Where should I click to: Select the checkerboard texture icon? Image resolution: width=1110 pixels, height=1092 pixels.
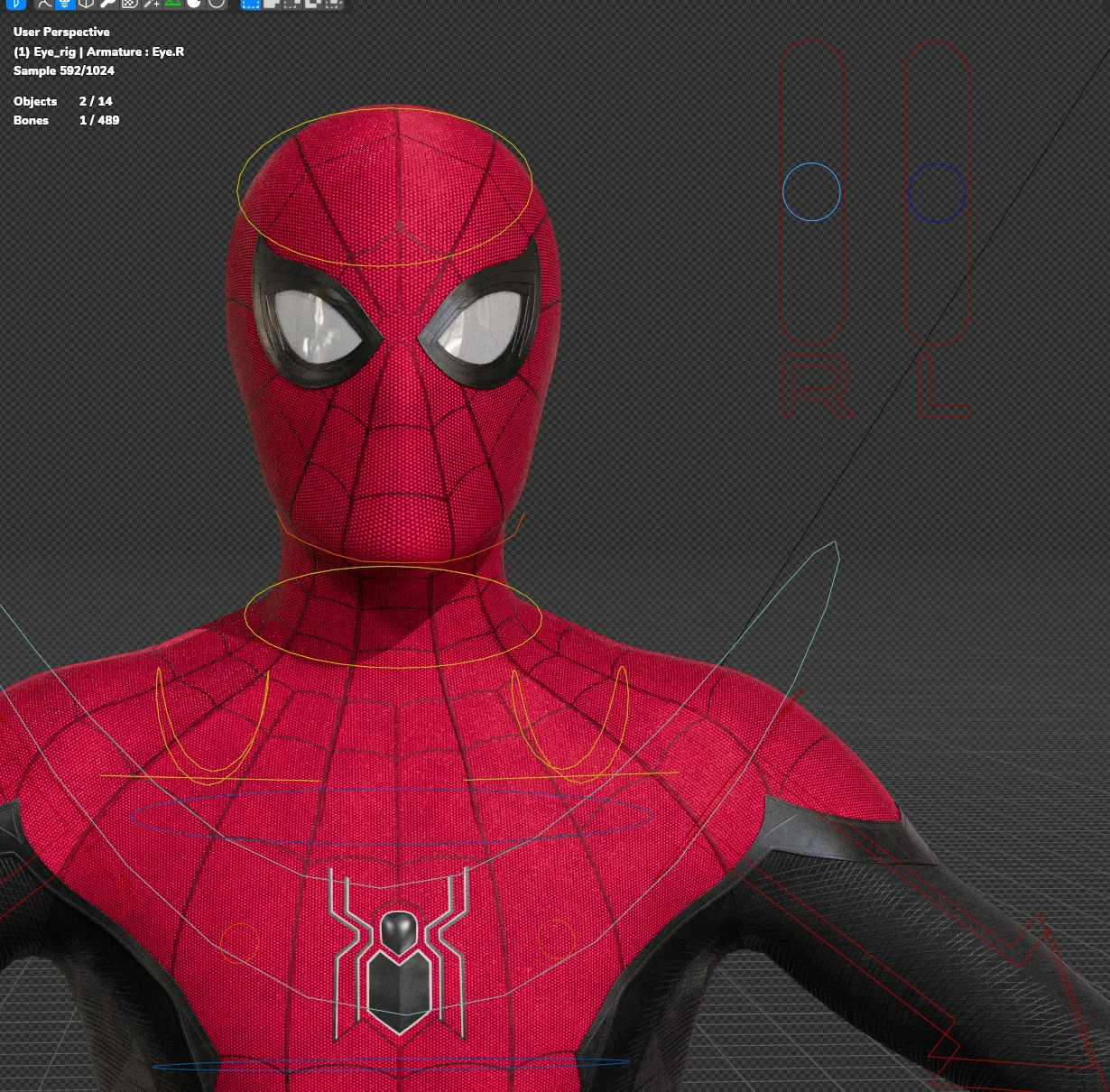[131, 5]
